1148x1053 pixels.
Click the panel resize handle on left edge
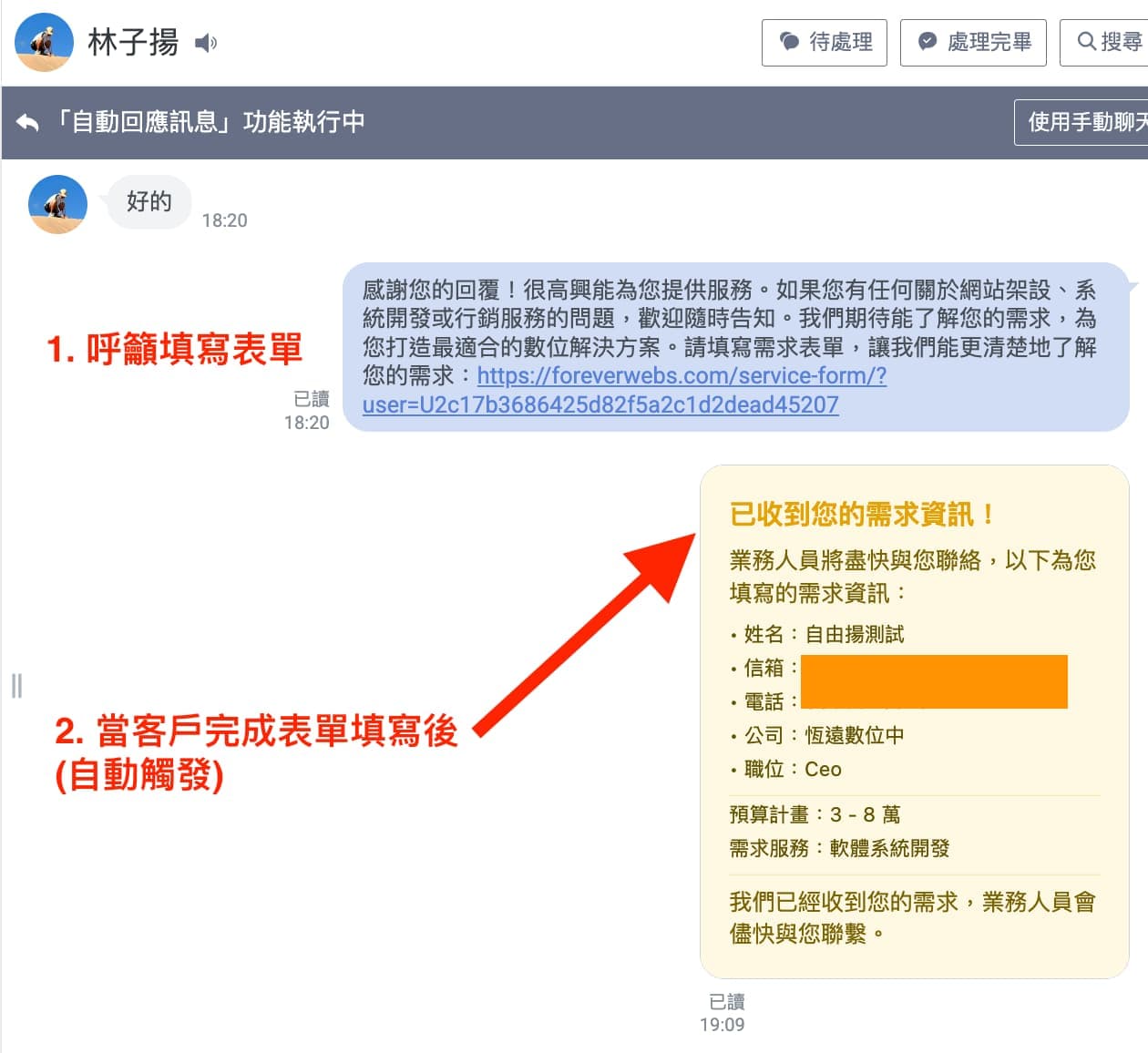(16, 685)
